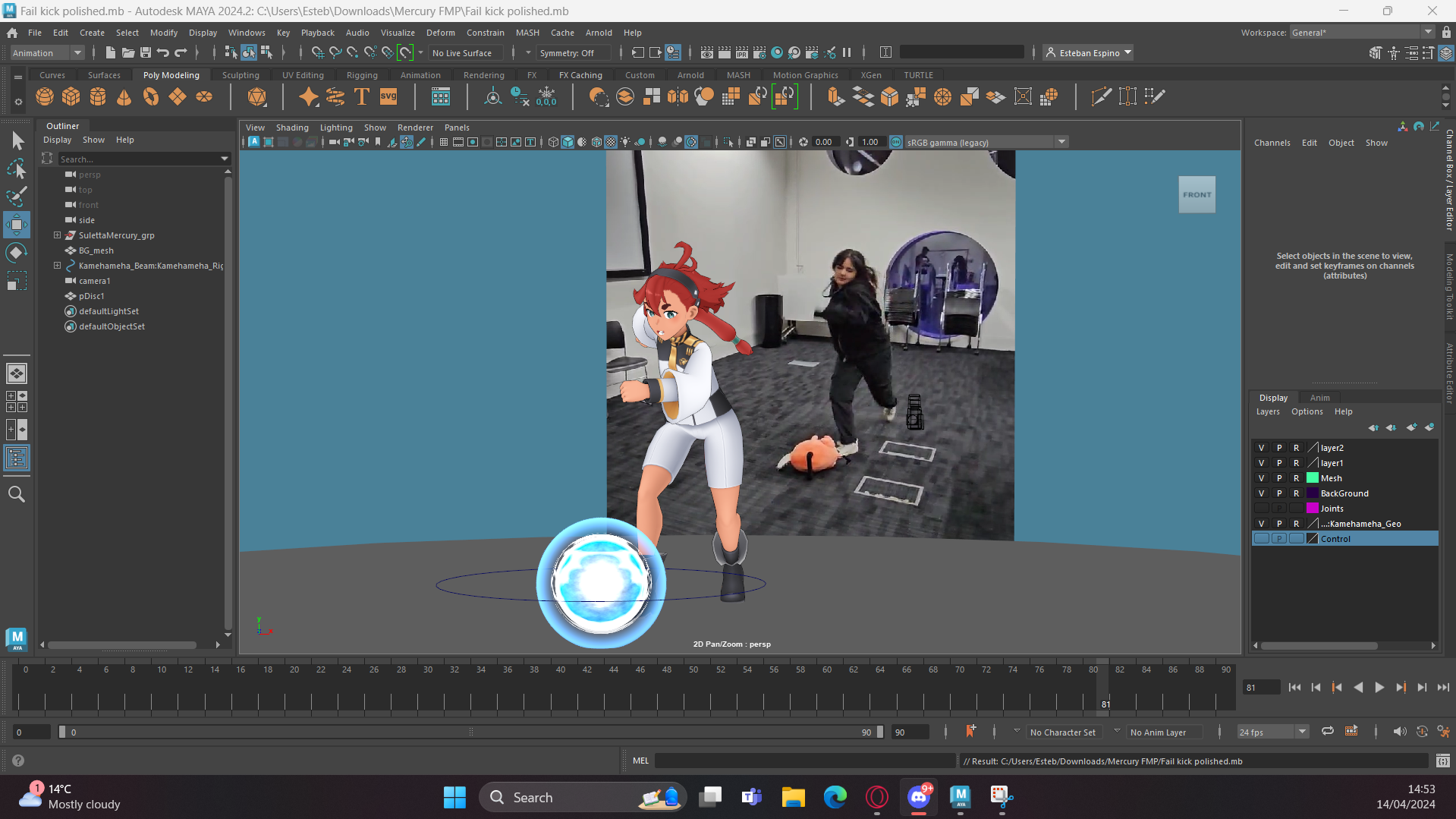The height and width of the screenshot is (819, 1456).
Task: Click the Open Scene folder icon
Action: [x=128, y=52]
